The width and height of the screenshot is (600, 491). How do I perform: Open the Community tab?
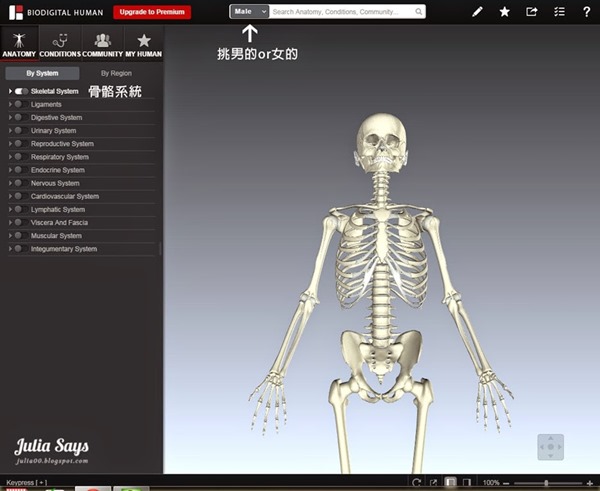tap(103, 44)
